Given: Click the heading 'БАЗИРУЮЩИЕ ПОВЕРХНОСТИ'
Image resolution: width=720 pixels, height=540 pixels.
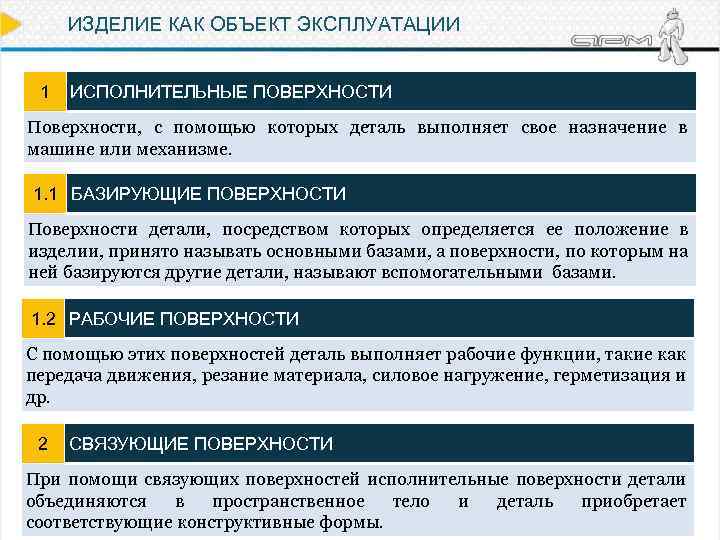Looking at the screenshot, I should point(208,193).
